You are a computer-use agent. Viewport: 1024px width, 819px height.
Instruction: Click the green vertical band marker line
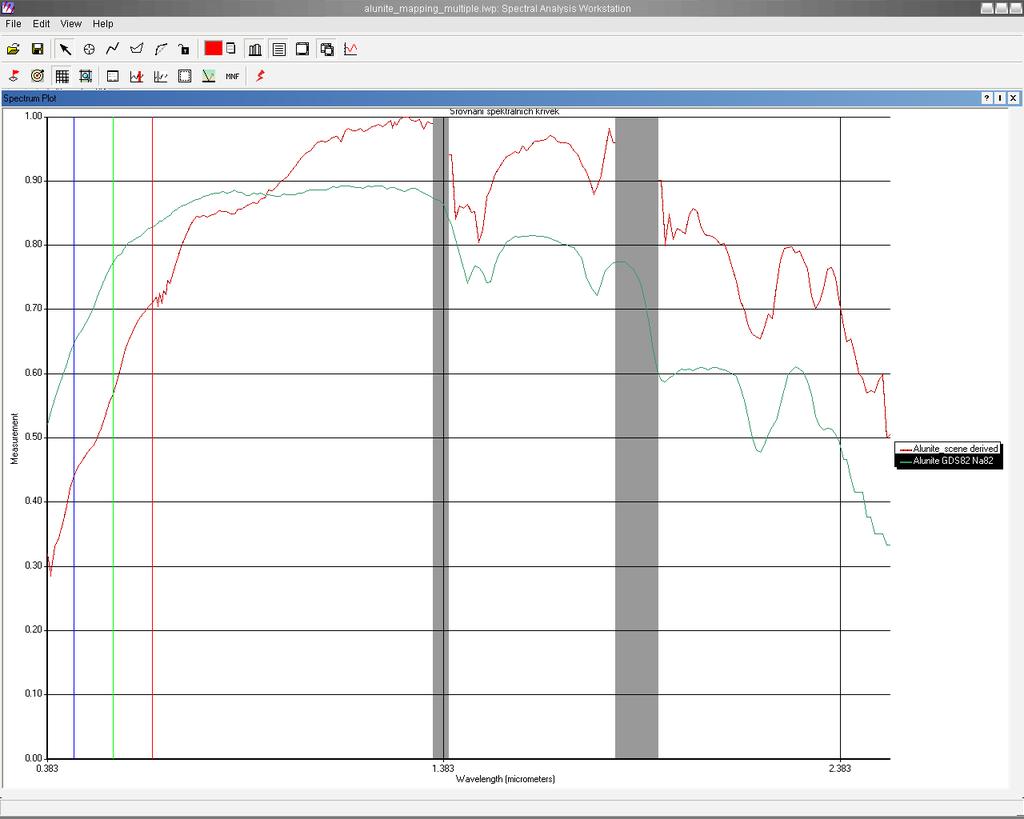[113, 438]
